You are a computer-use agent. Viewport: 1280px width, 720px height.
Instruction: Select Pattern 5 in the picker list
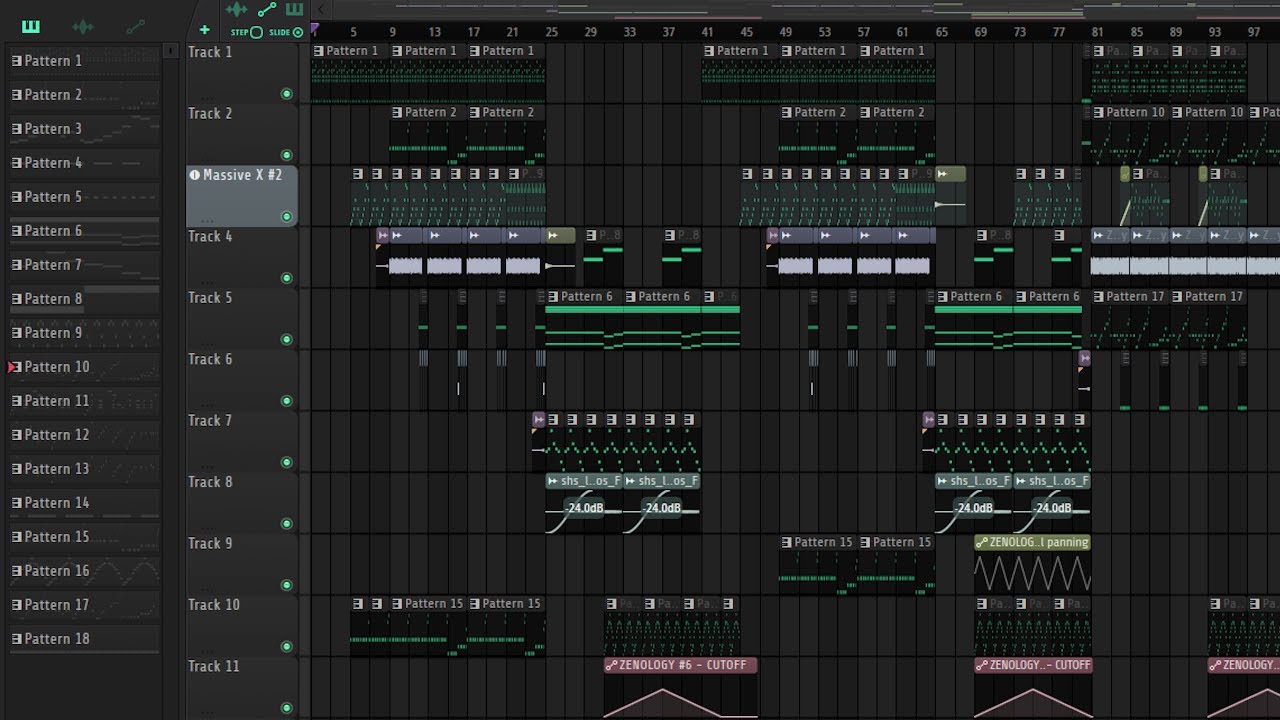click(84, 197)
